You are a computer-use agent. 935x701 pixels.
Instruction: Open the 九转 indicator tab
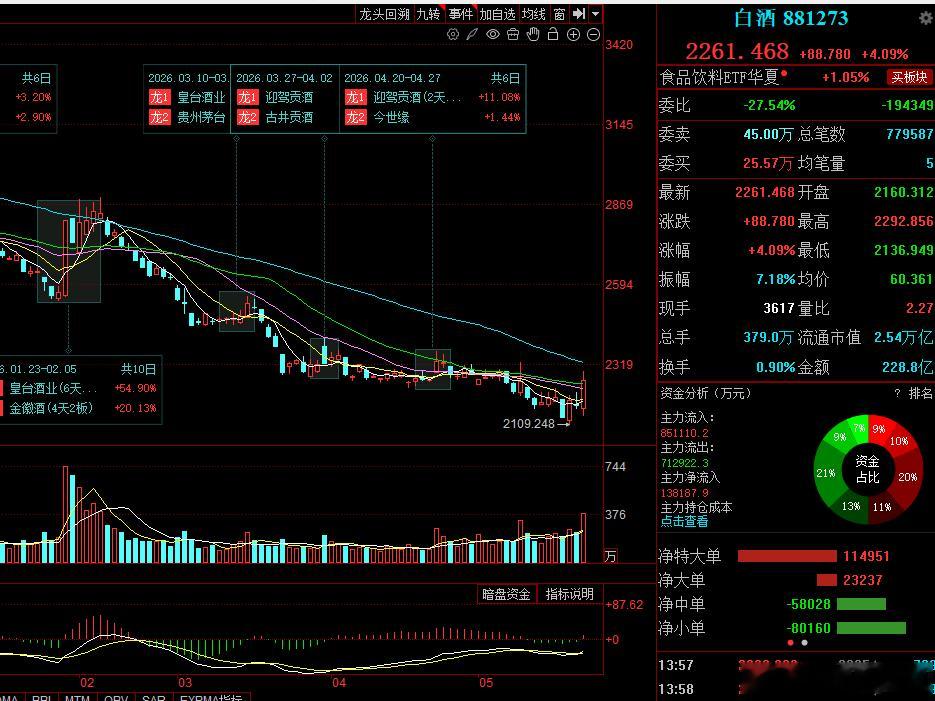point(428,14)
